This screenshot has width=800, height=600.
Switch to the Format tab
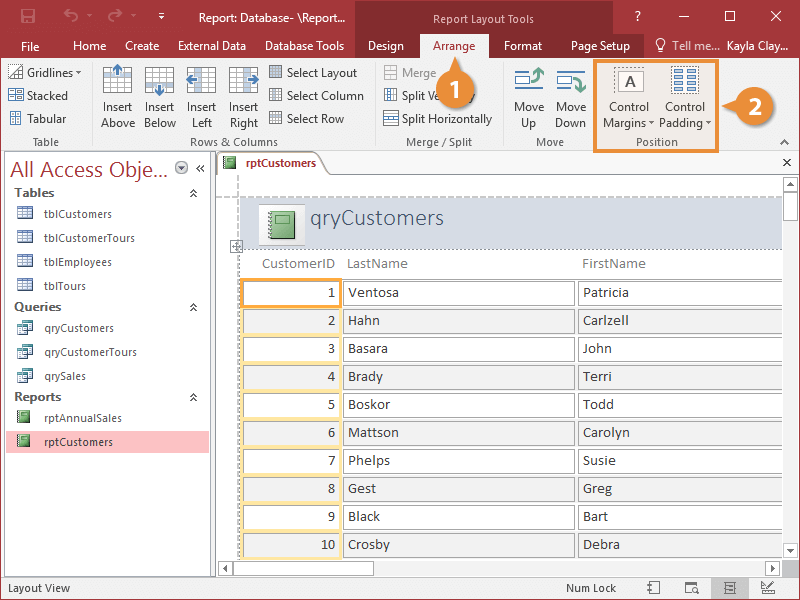point(522,46)
